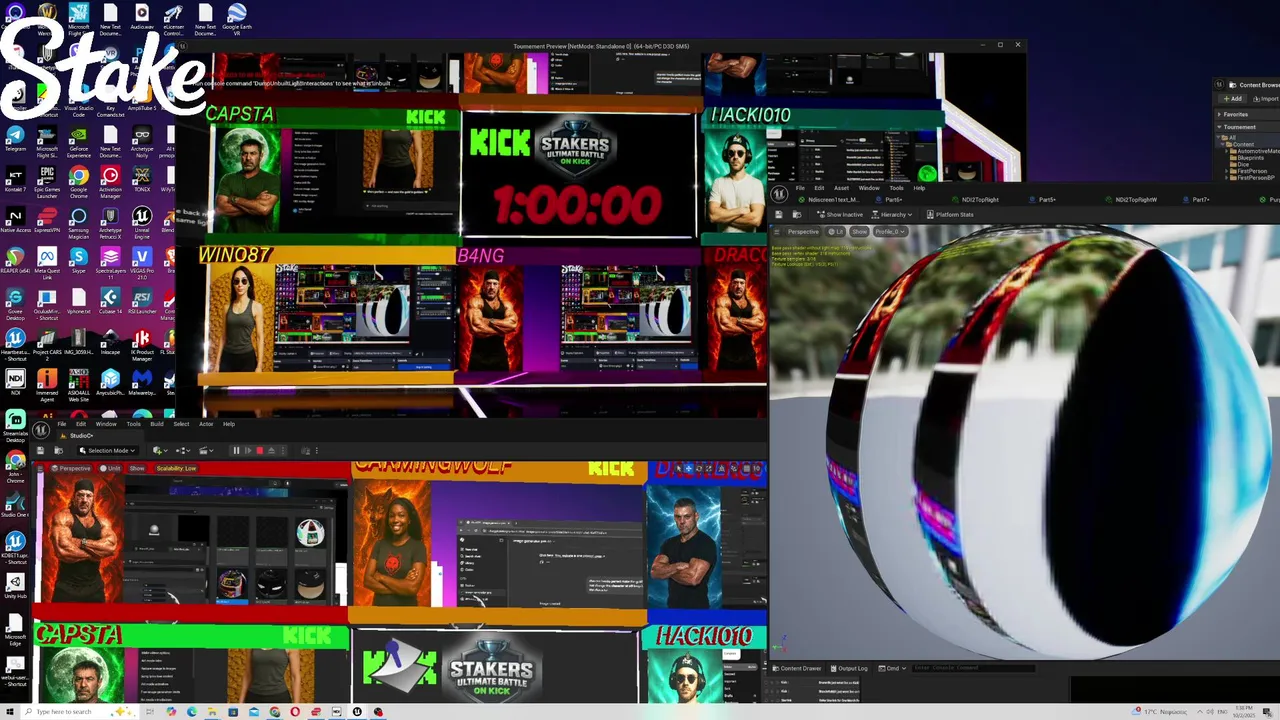Open viewport options hamburger in level editor

point(40,469)
